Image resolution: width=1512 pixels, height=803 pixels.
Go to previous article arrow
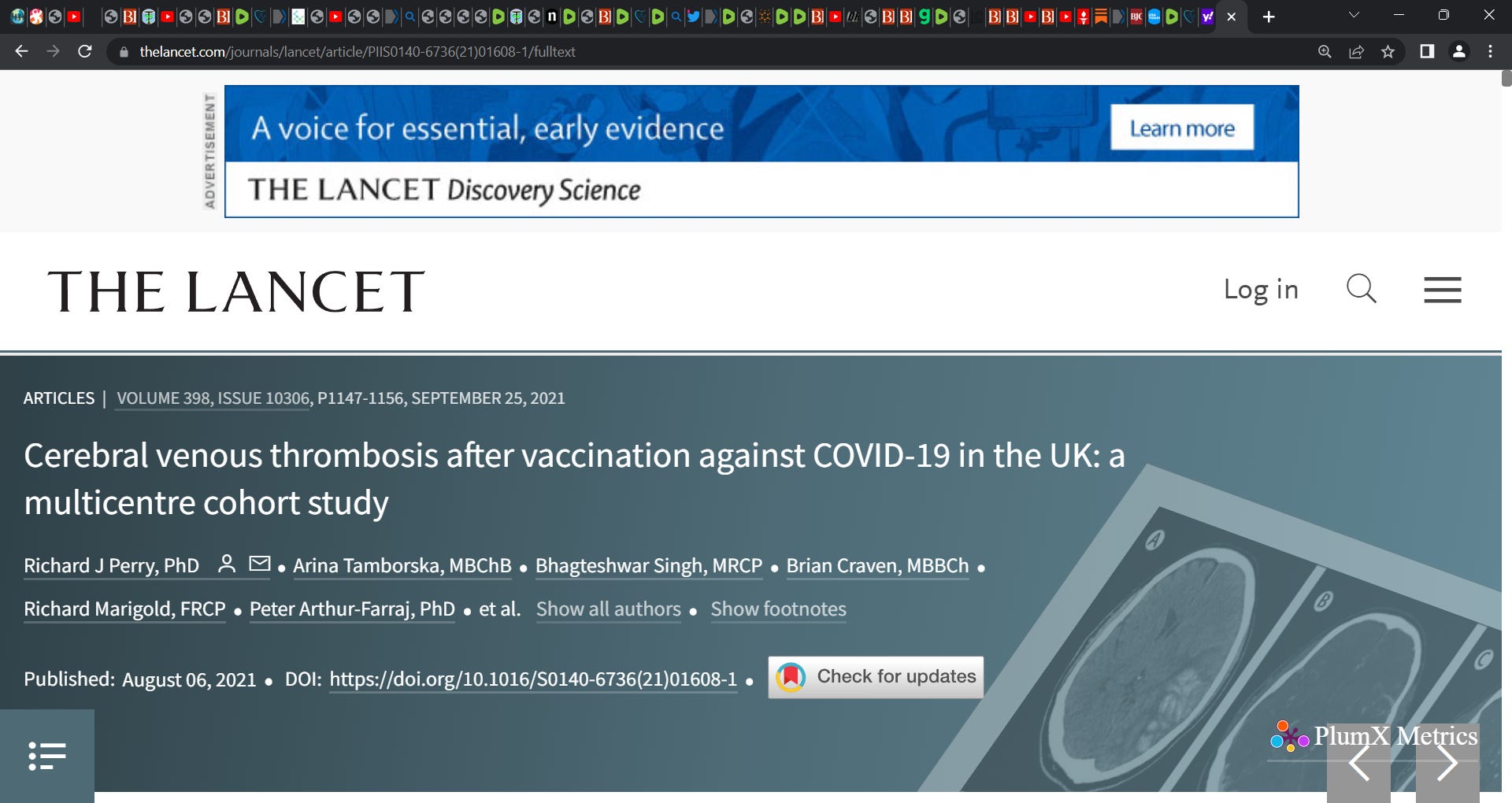click(1358, 763)
